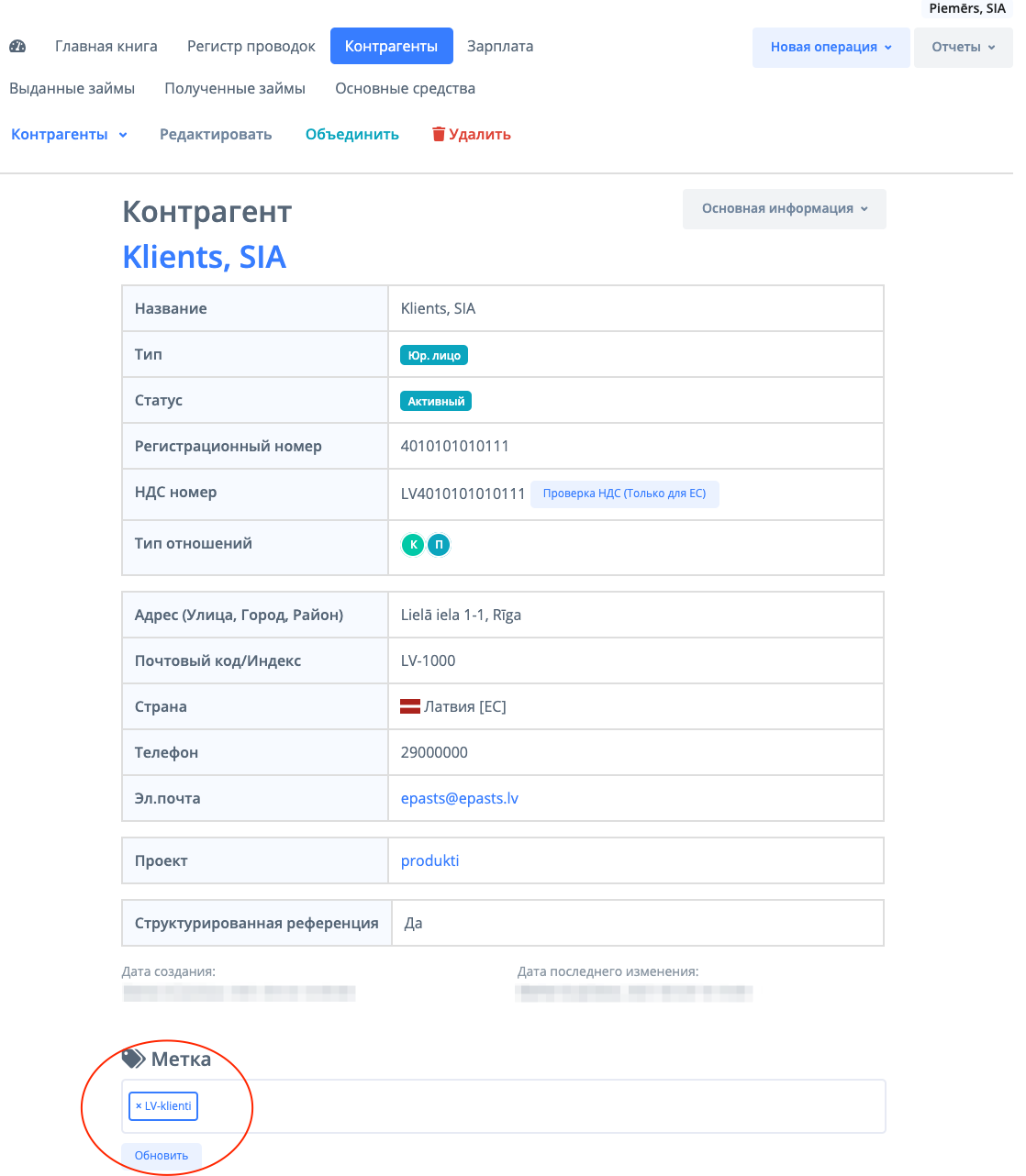Expand the Отчеты dropdown
The height and width of the screenshot is (1176, 1026).
[x=963, y=47]
